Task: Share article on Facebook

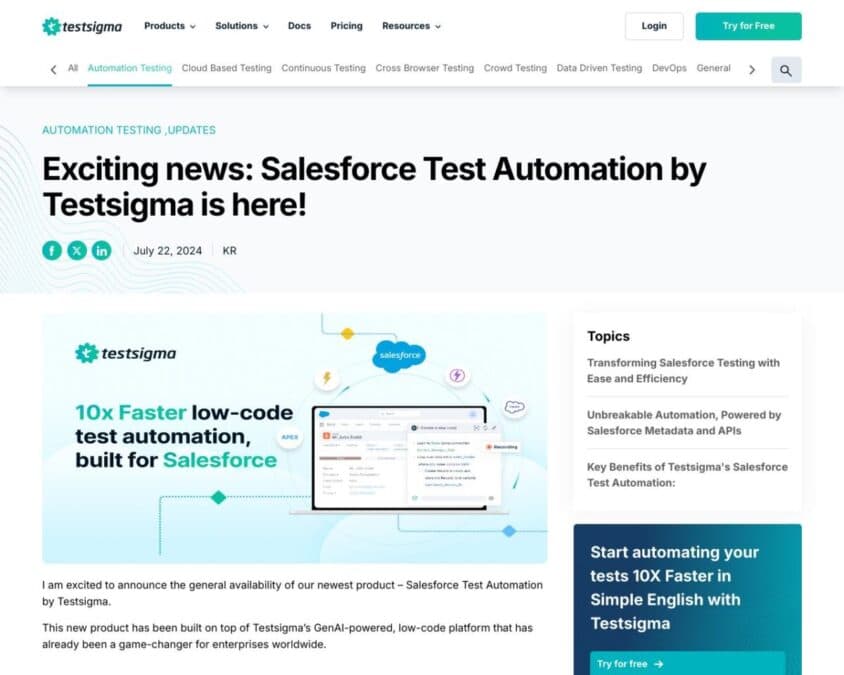Action: point(52,250)
